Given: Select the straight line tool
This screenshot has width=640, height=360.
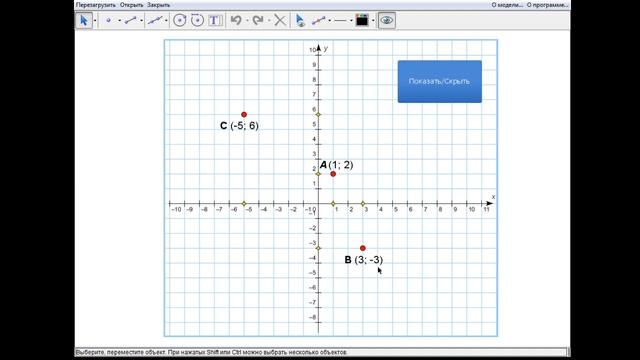Looking at the screenshot, I should 155,20.
